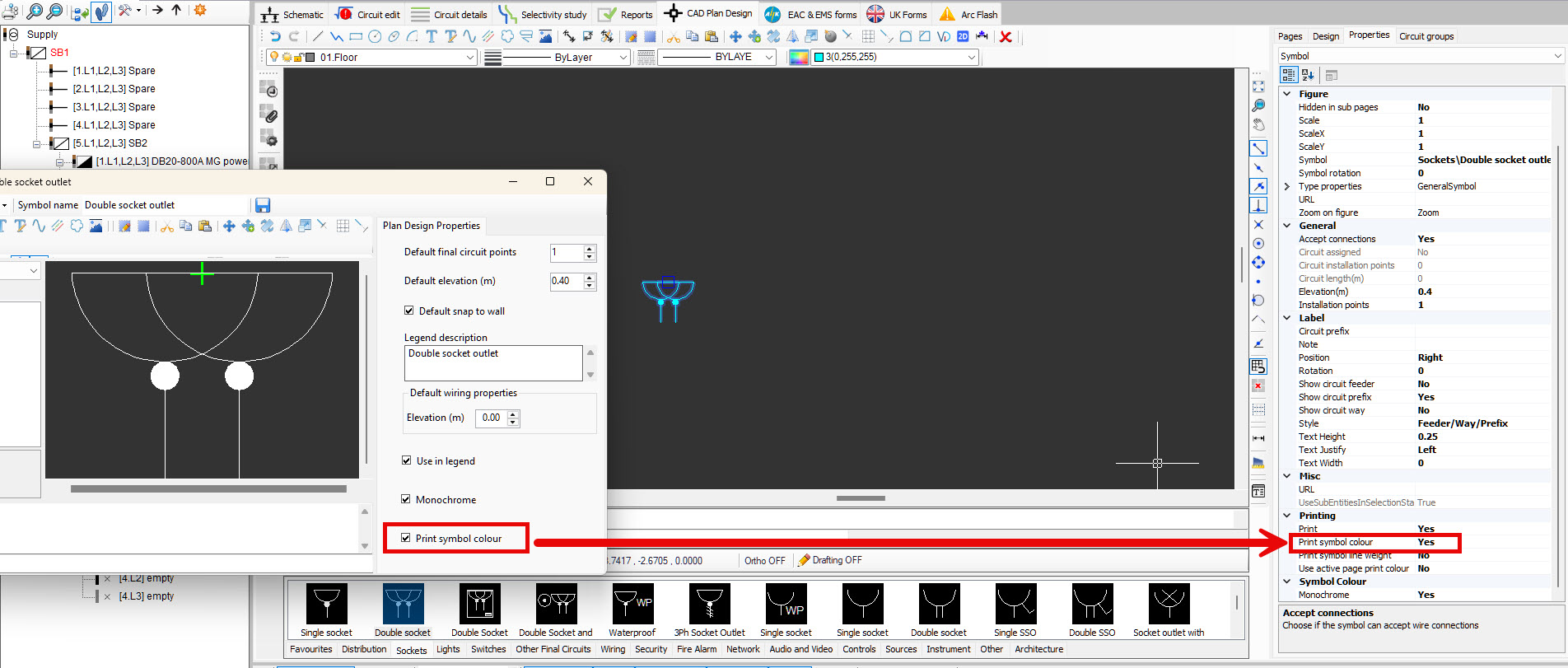
Task: Switch to the Selectivity study tab
Action: pyautogui.click(x=544, y=14)
